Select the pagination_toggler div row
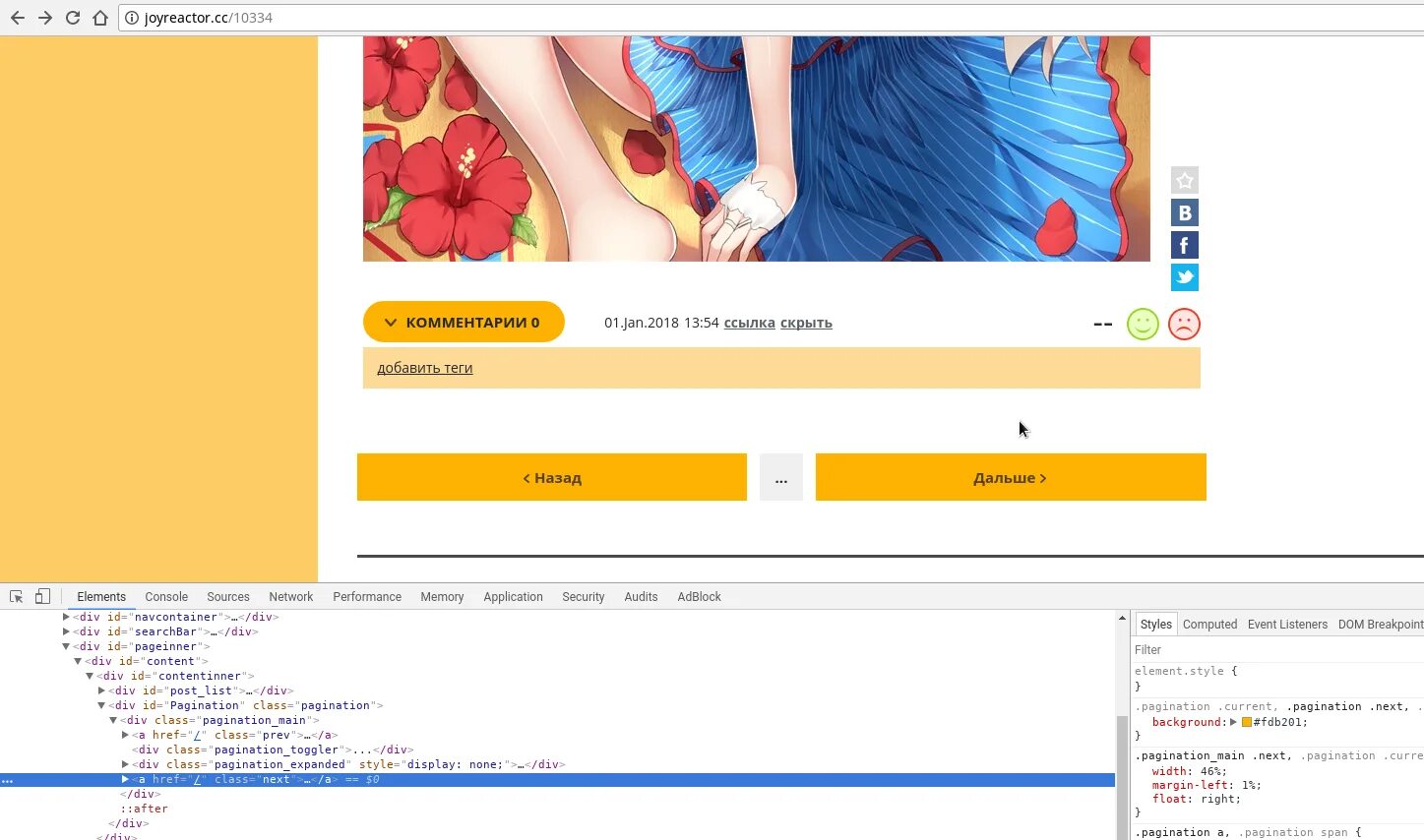This screenshot has width=1424, height=840. [x=273, y=750]
